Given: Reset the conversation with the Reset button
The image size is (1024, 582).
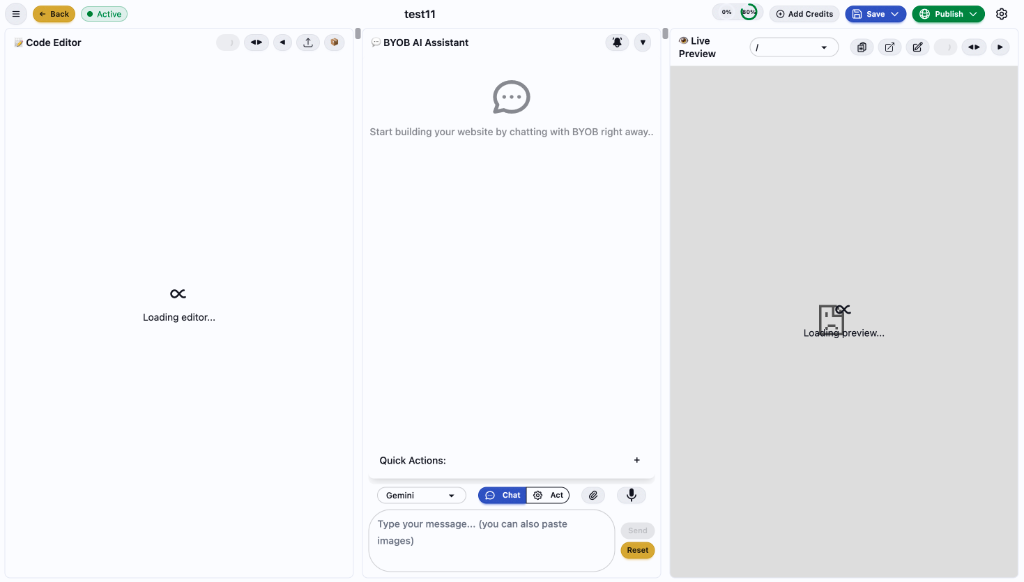Looking at the screenshot, I should click(x=637, y=549).
